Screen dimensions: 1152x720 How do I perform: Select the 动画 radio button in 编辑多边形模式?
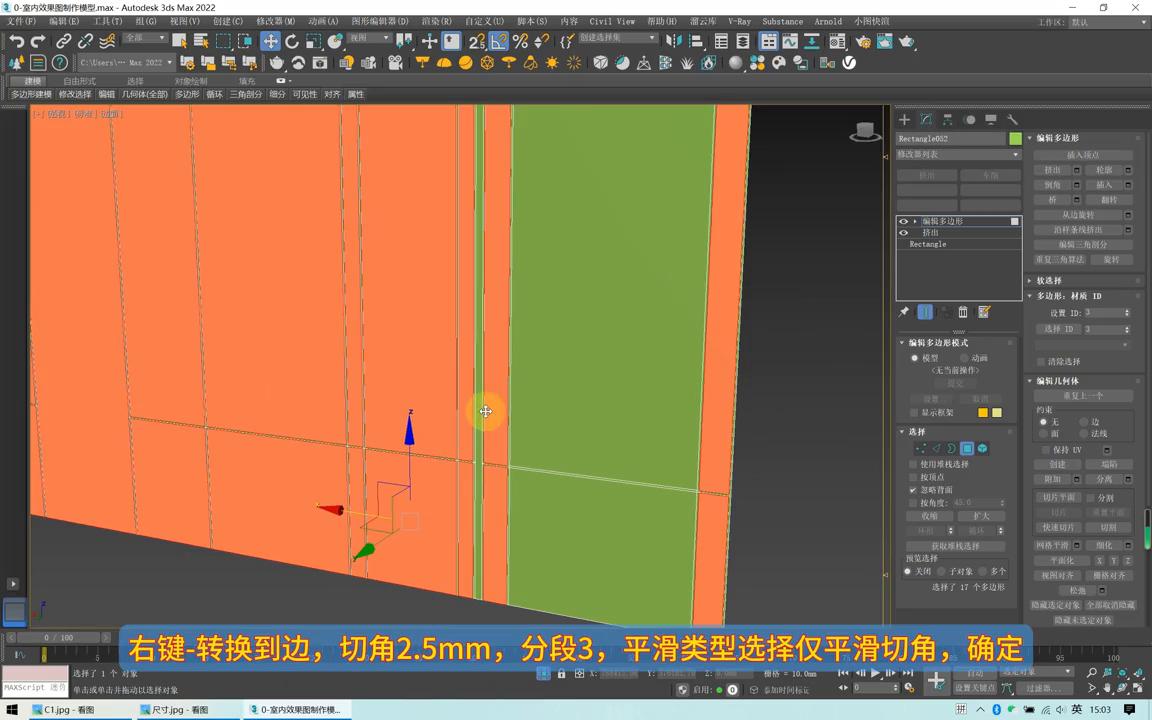tap(964, 358)
